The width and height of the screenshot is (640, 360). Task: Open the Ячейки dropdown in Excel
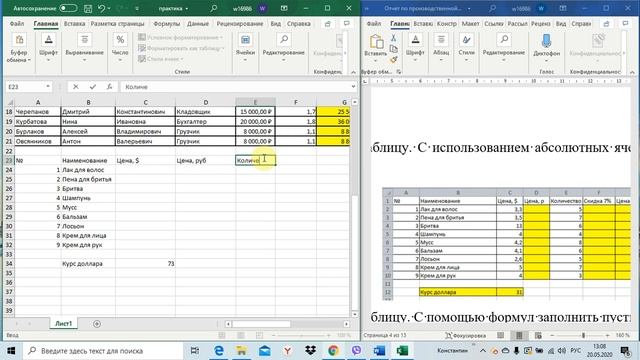[245, 49]
